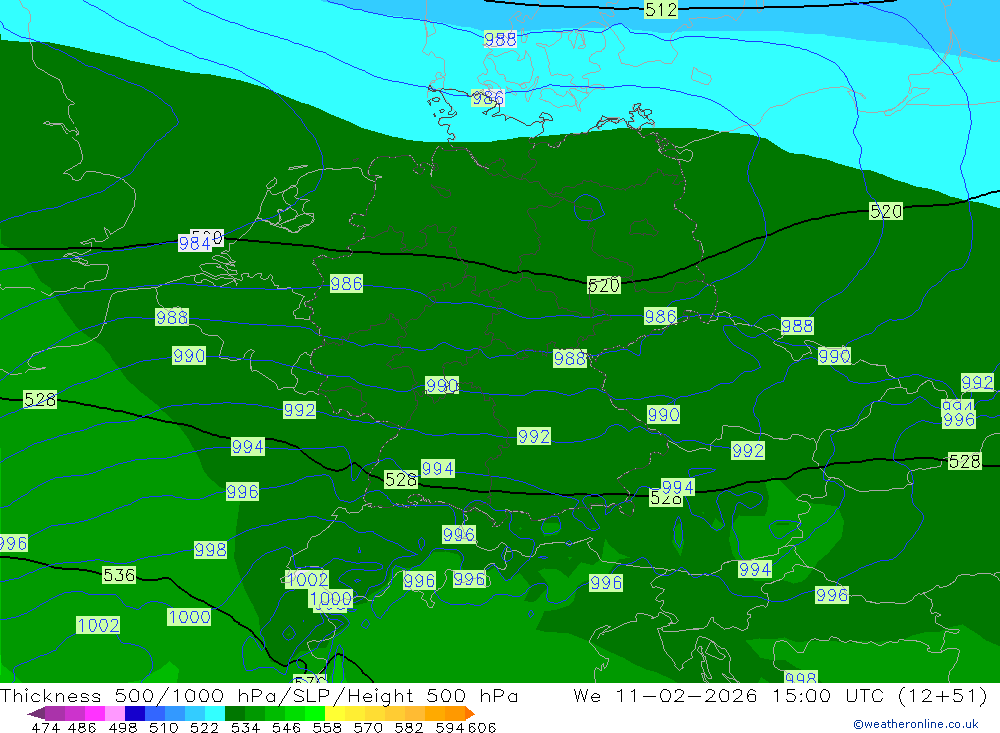1000x733 pixels.
Task: Click the 'Thickness 500/1000 hPa/SLP/Height 500 hPa' map title
Action: pos(259,695)
